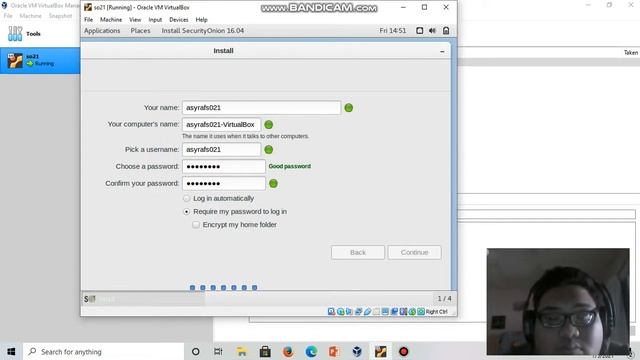Click the 1 / 4 workspace indicator
Screen dimensions: 640x360
pyautogui.click(x=444, y=298)
